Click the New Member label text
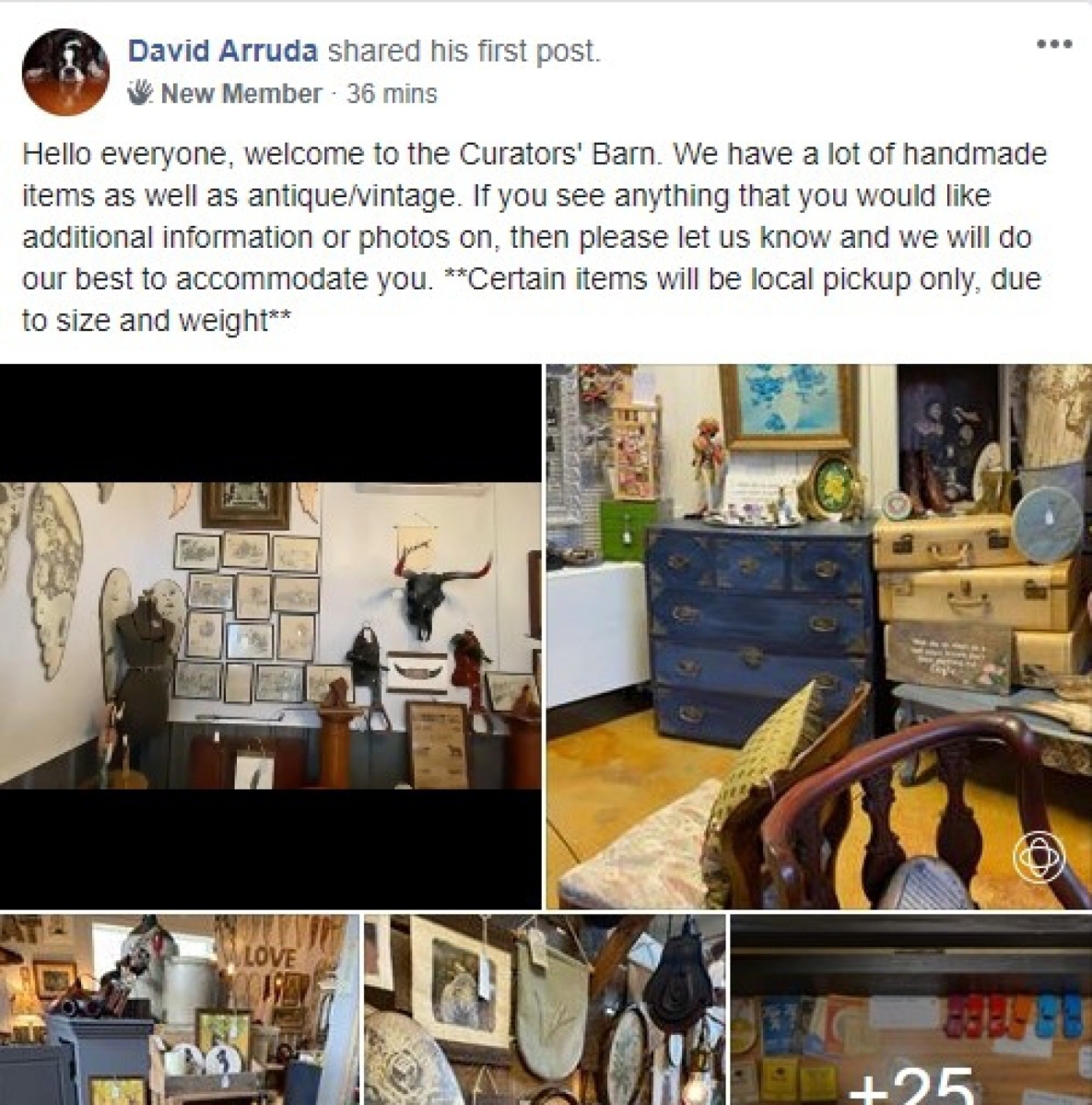The height and width of the screenshot is (1105, 1092). pos(241,94)
